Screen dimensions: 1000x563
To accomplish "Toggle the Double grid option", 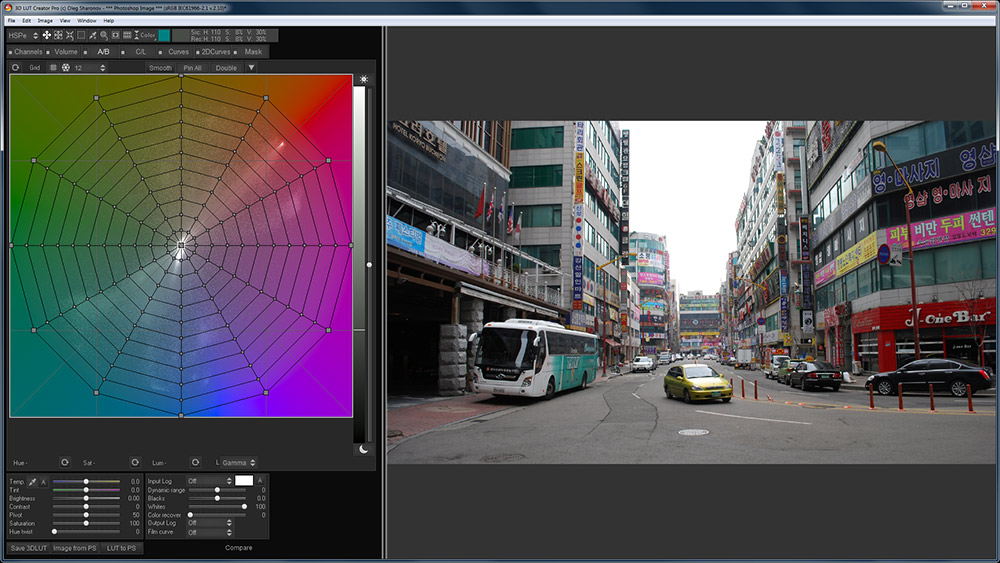I will (x=226, y=68).
